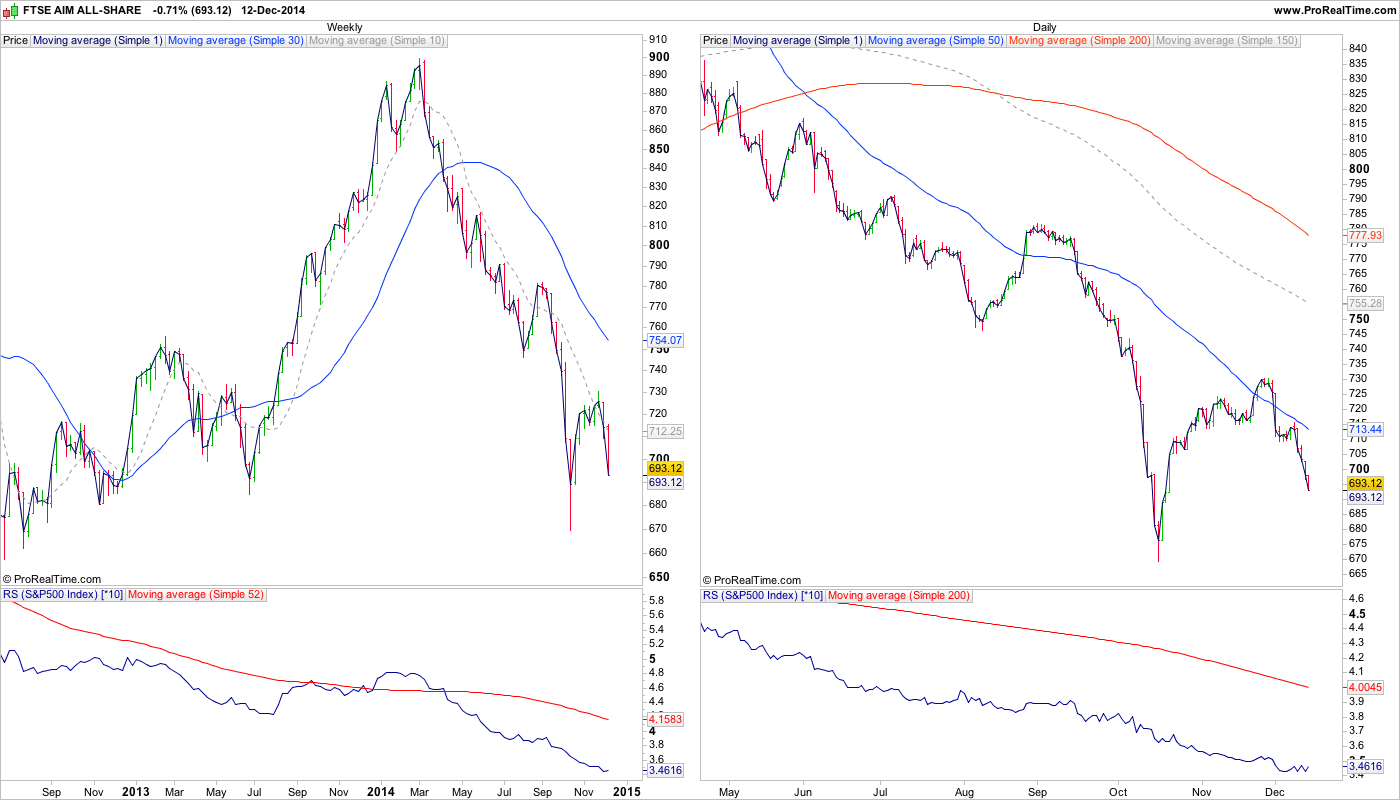Click the Aug marker on Daily time axis
The width and height of the screenshot is (1400, 800).
point(962,792)
